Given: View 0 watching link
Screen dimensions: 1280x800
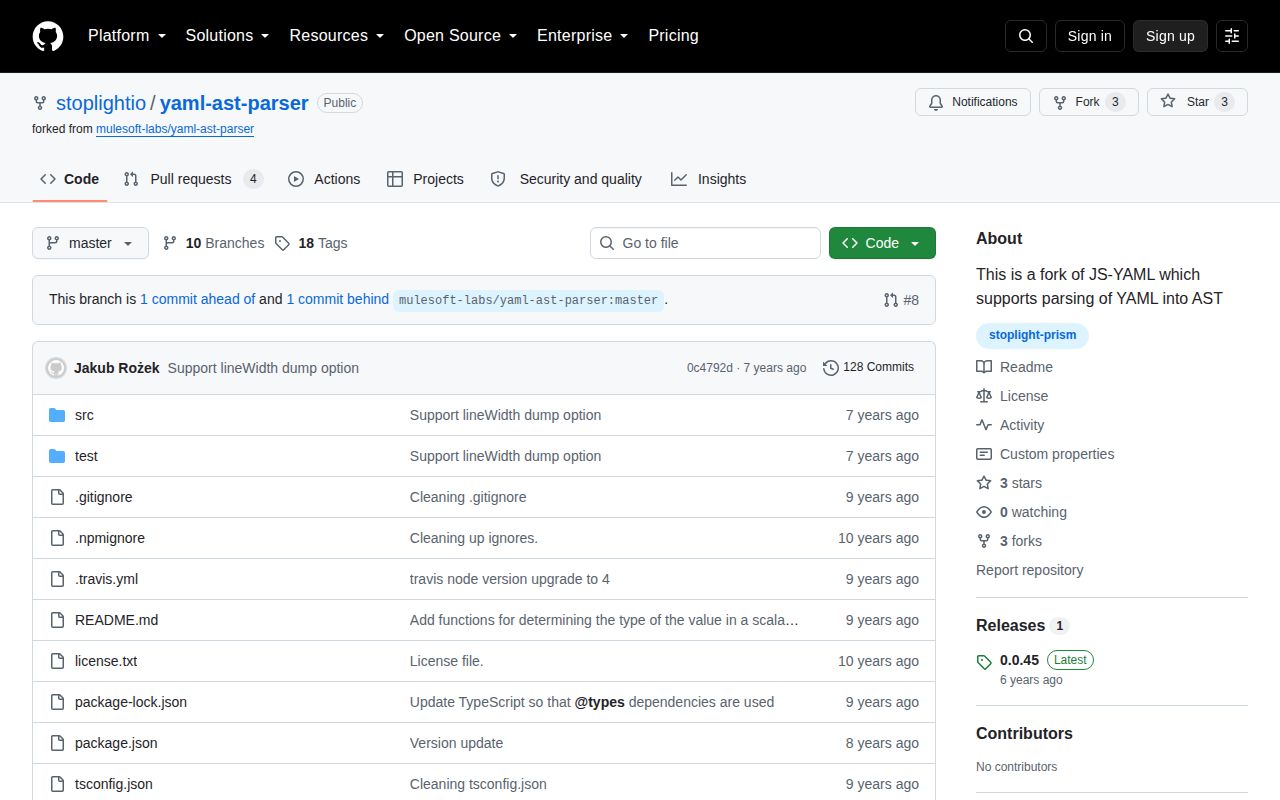Looking at the screenshot, I should (x=1021, y=512).
